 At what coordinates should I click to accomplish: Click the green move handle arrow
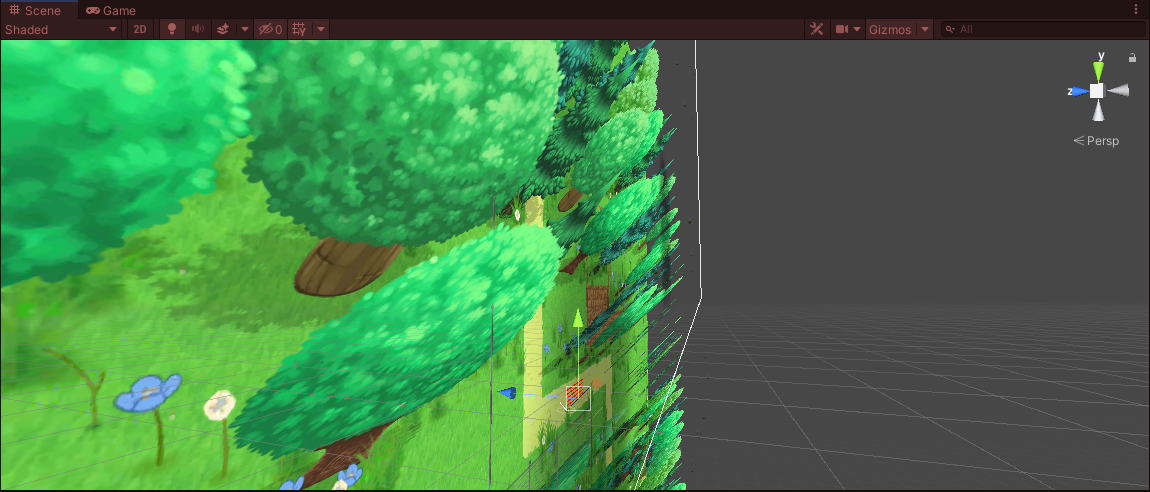(578, 318)
